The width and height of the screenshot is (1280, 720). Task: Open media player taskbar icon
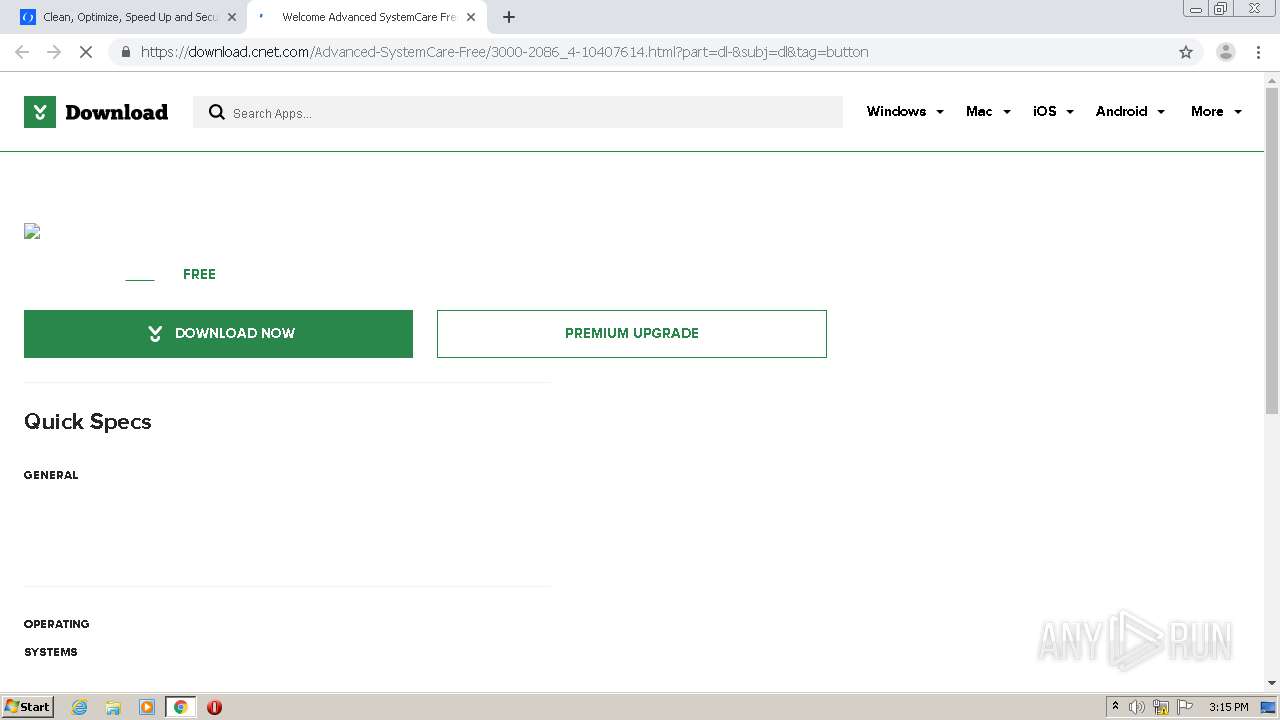147,707
